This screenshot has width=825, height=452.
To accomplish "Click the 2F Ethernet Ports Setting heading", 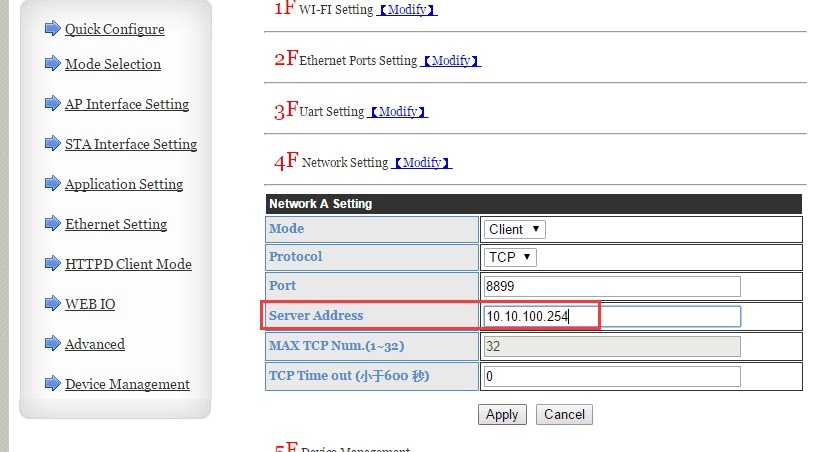I will (x=346, y=59).
